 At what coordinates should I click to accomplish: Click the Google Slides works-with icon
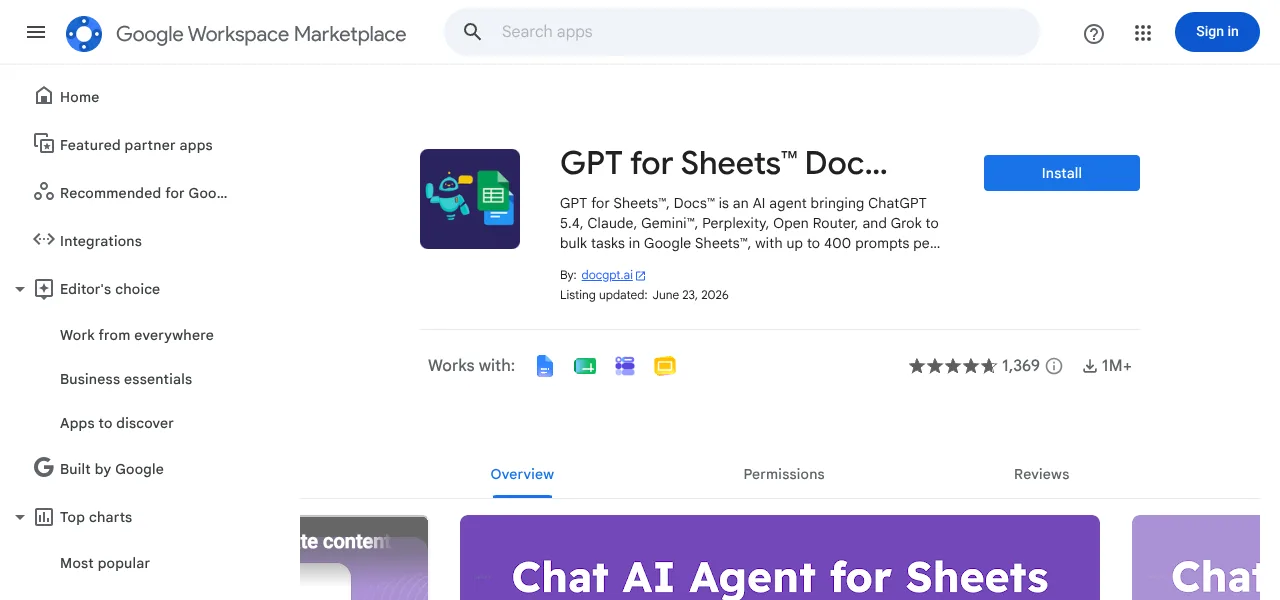pyautogui.click(x=665, y=366)
